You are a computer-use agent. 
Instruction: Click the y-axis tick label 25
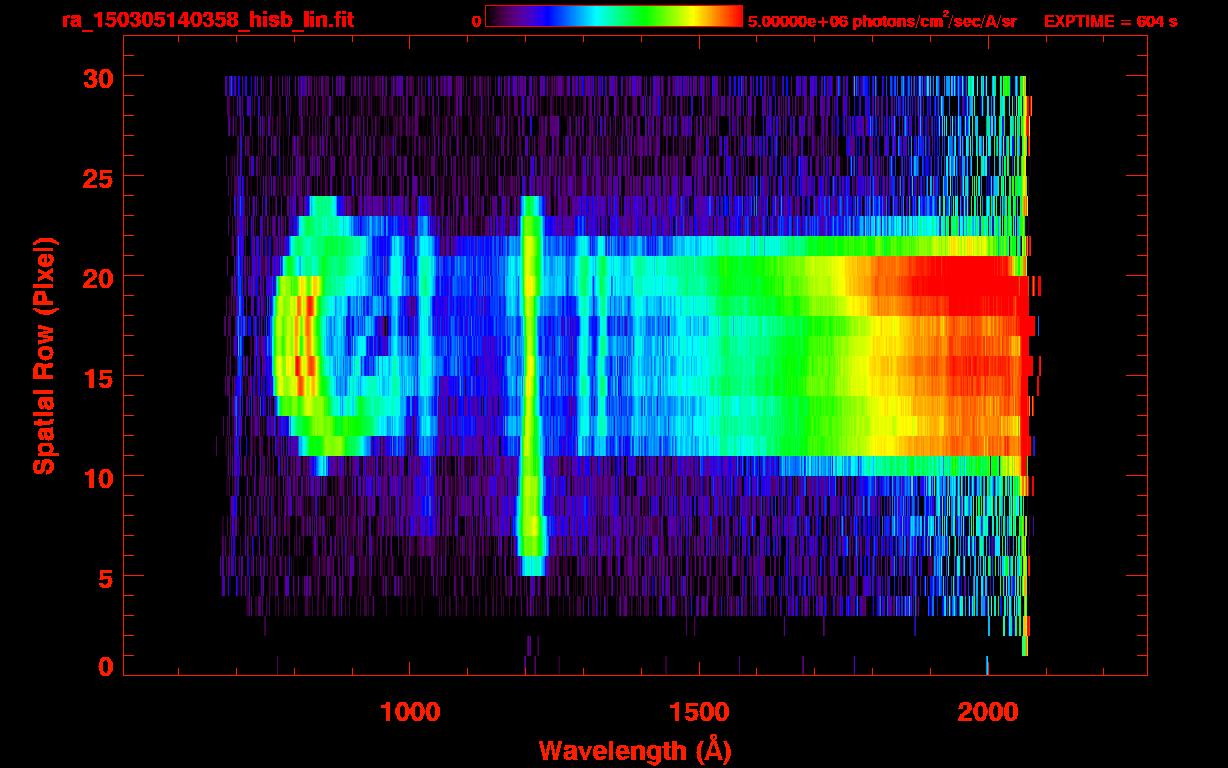[x=97, y=177]
